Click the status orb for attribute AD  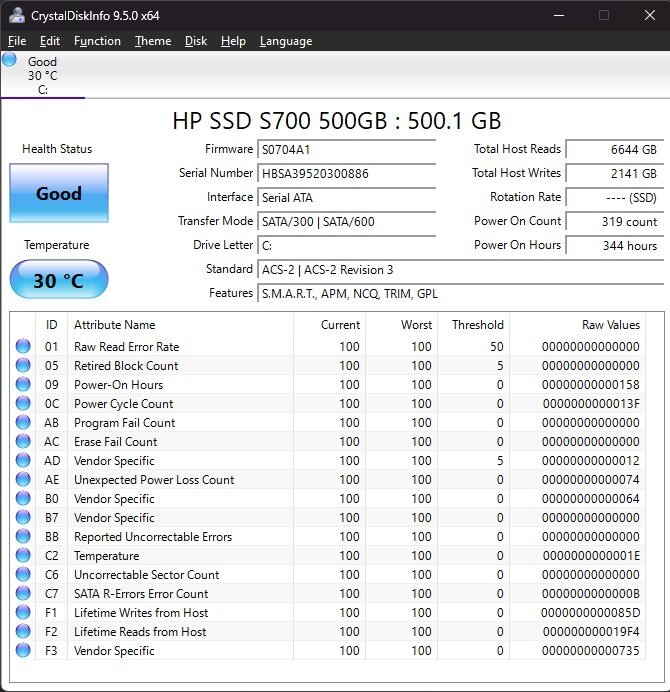pyautogui.click(x=23, y=460)
